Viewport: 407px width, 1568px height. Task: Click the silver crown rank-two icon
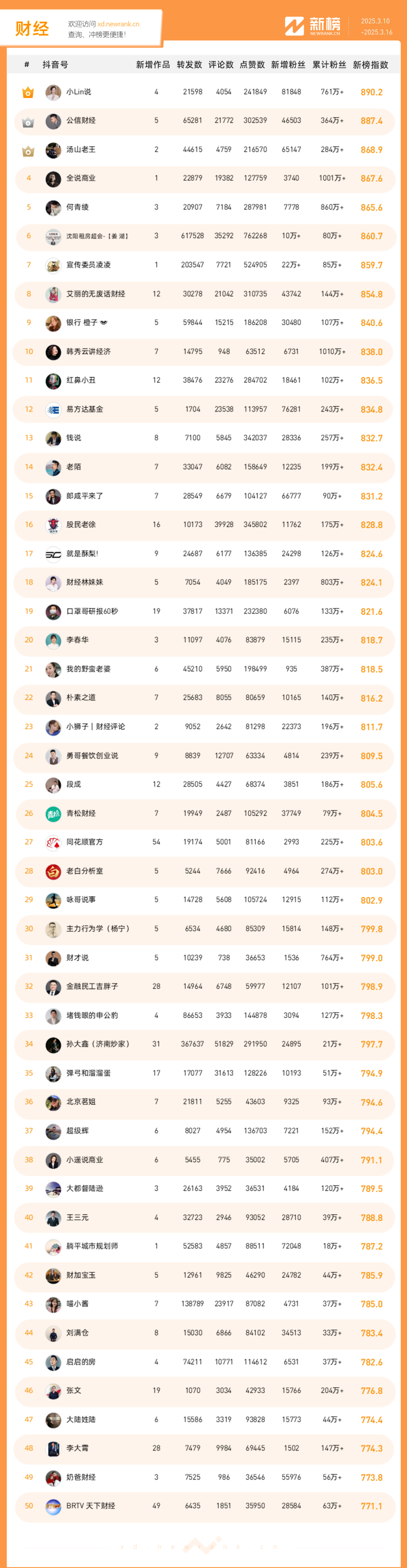coord(28,122)
